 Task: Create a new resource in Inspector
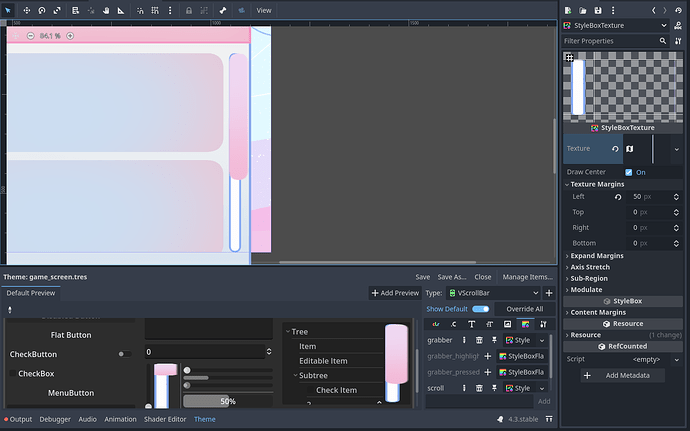(568, 10)
